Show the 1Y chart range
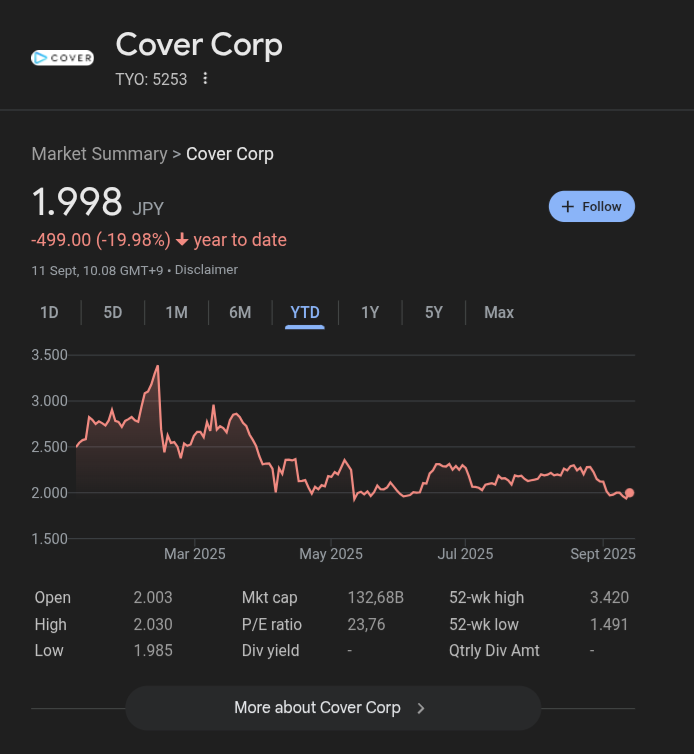694x754 pixels. pos(370,313)
